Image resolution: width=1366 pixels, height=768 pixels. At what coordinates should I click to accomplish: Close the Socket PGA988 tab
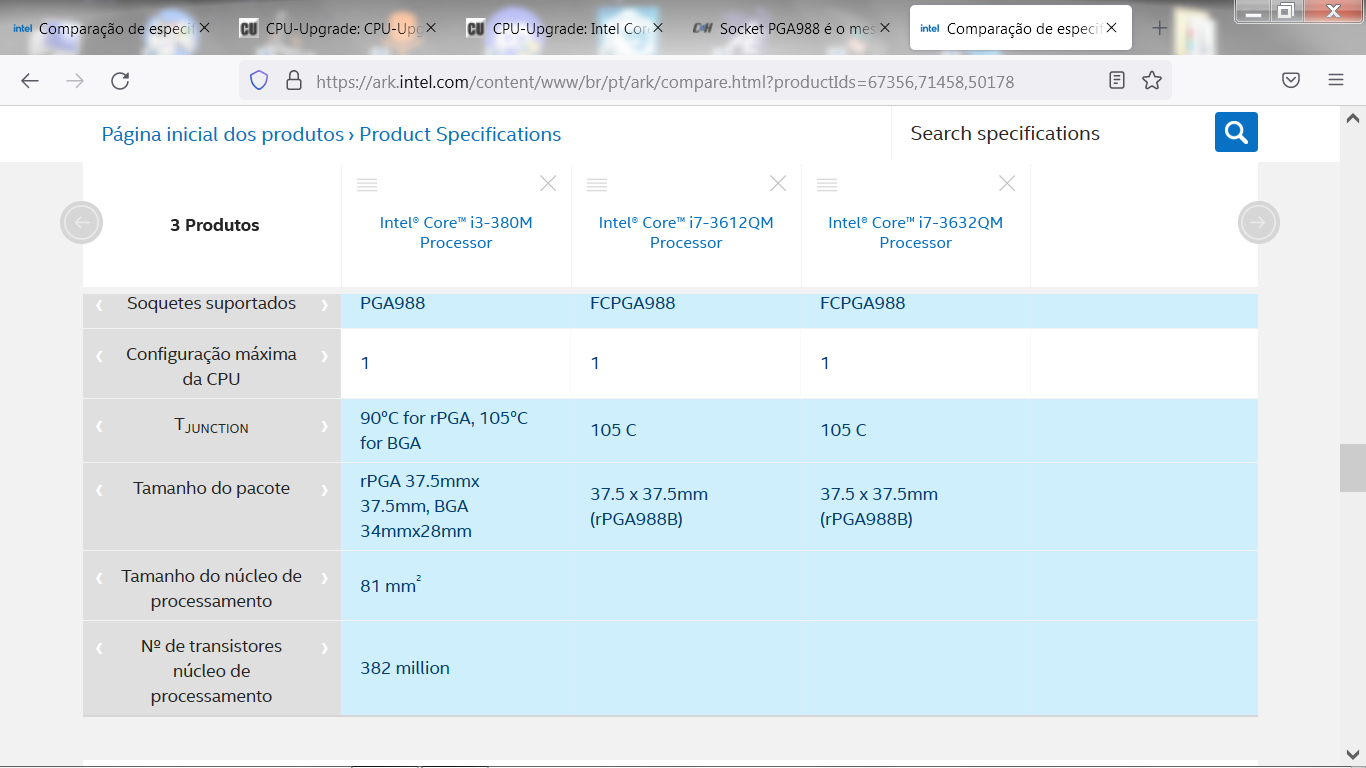pyautogui.click(x=886, y=28)
